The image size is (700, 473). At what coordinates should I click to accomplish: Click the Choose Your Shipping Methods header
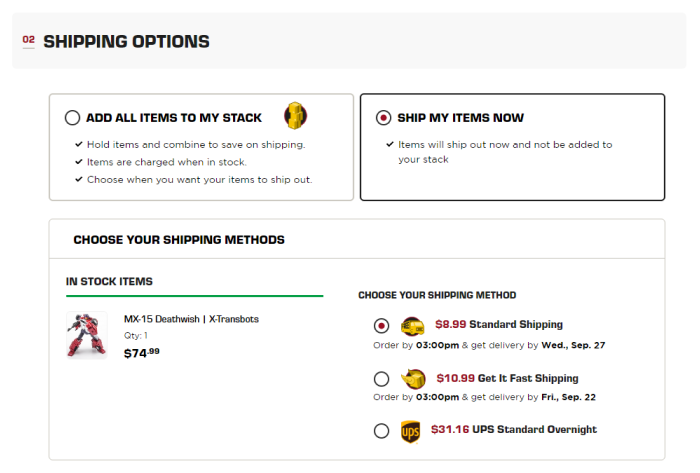[179, 240]
